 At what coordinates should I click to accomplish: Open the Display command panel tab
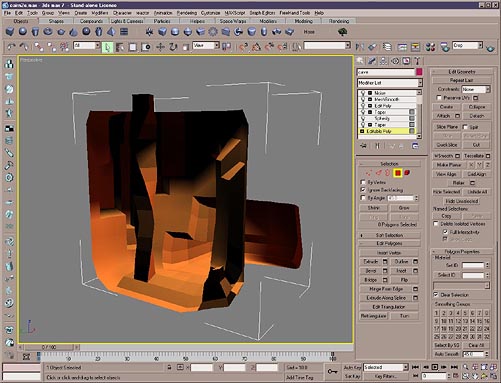pyautogui.click(x=406, y=61)
